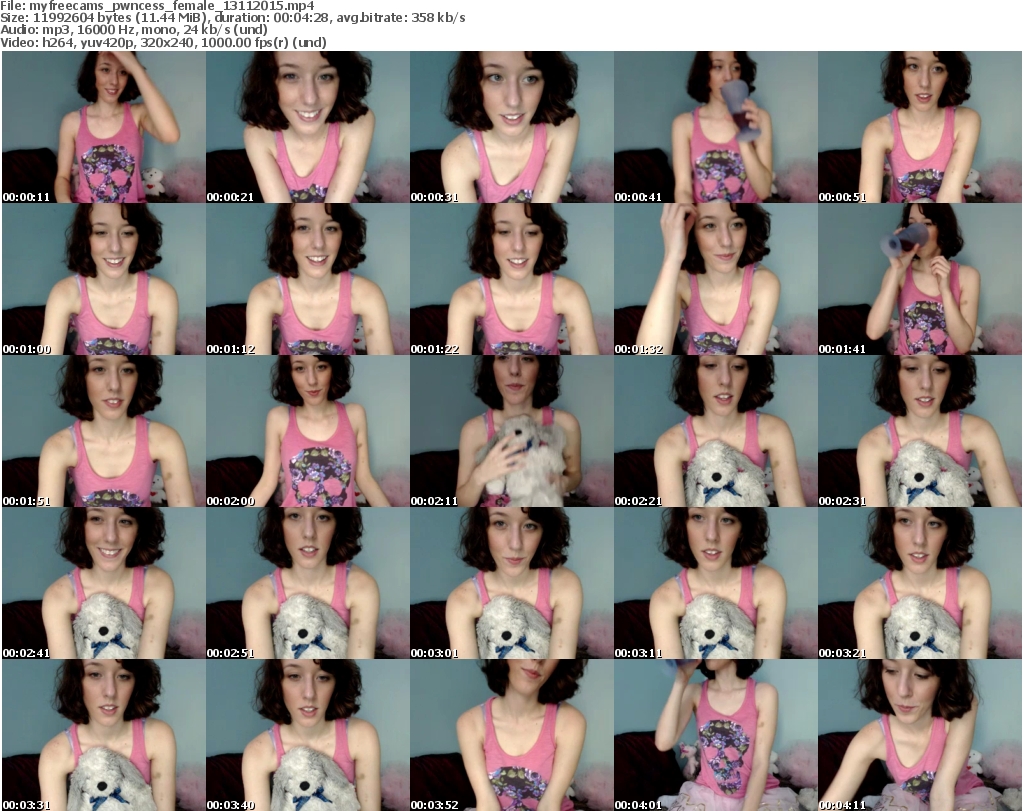Screen dimensions: 1024x811
Task: Select the thumbnail stamped 00:03:01
Action: coord(511,583)
